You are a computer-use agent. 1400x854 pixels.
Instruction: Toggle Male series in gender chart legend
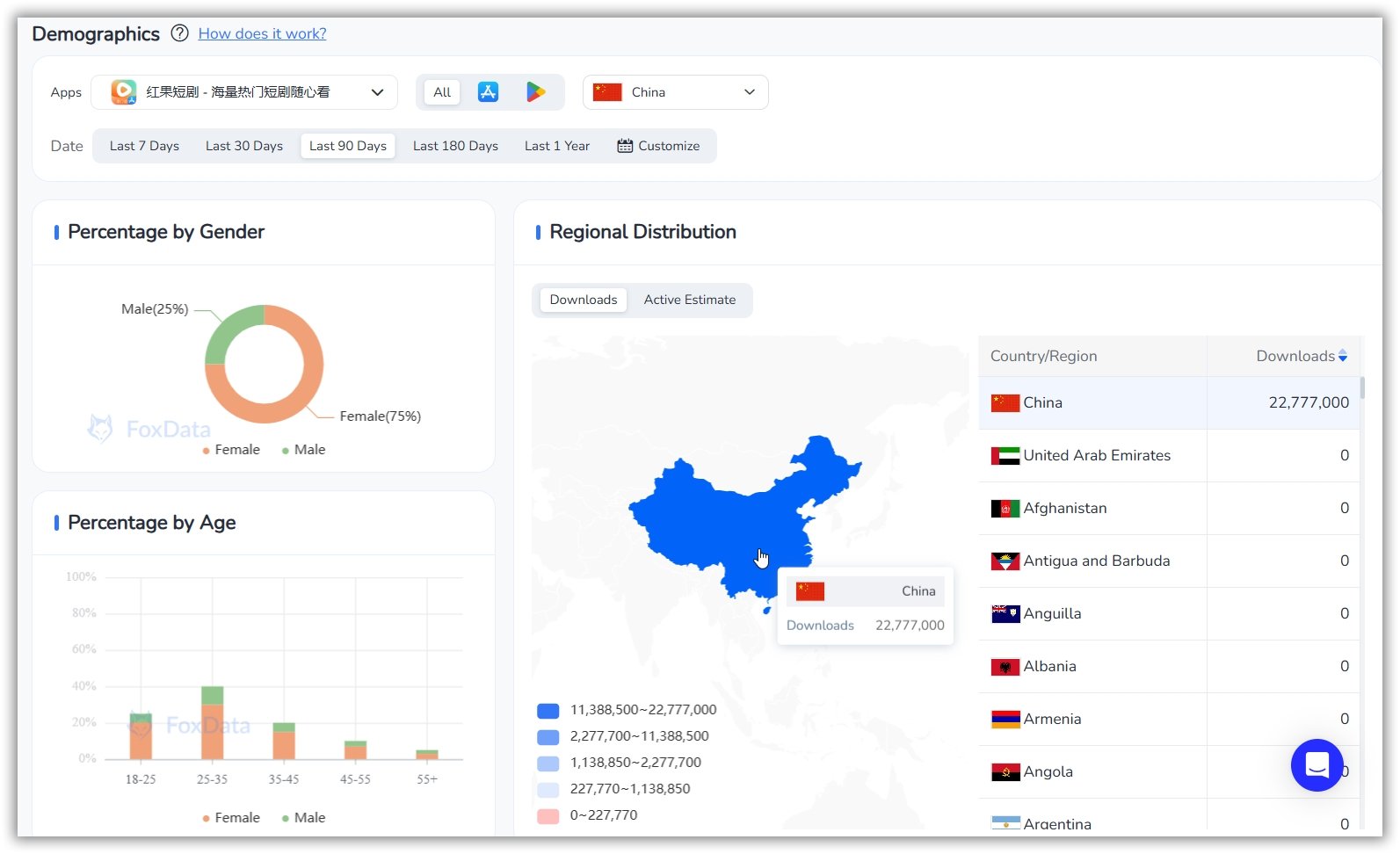(303, 450)
